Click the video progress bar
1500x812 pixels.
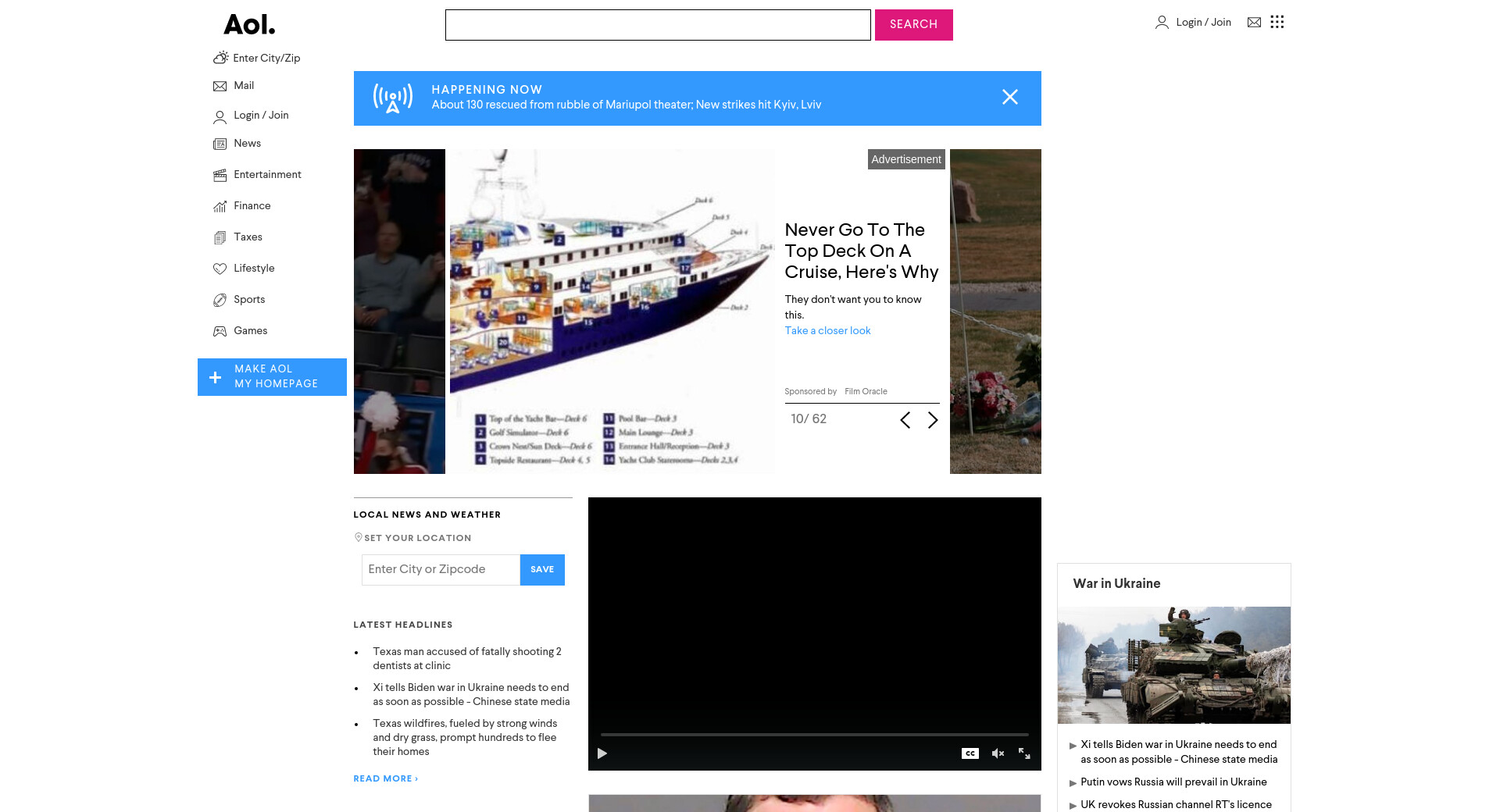[814, 735]
